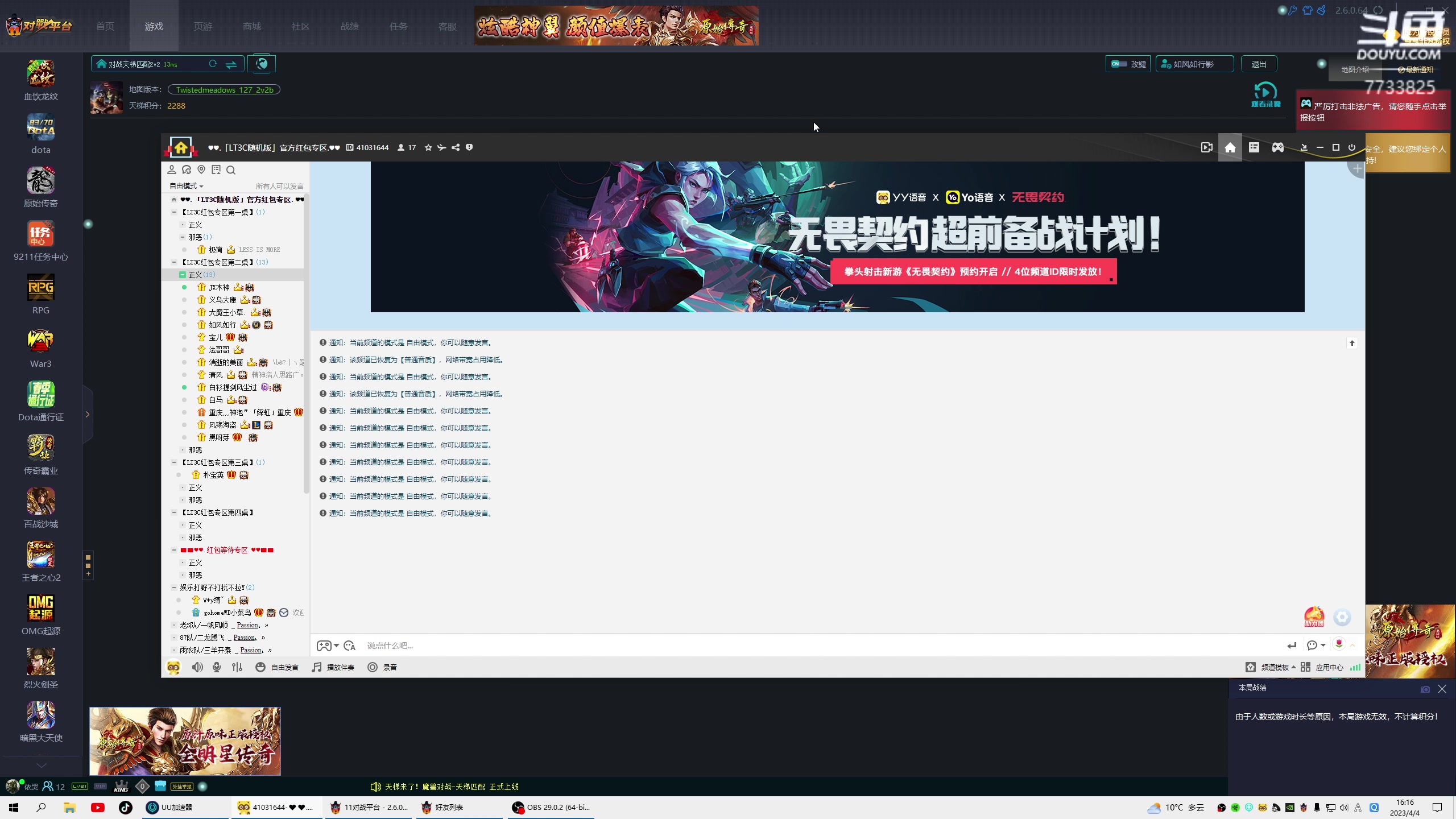Collapse the 【LT3C红包专区第四桌】 node
Image resolution: width=1456 pixels, height=819 pixels.
(x=174, y=512)
